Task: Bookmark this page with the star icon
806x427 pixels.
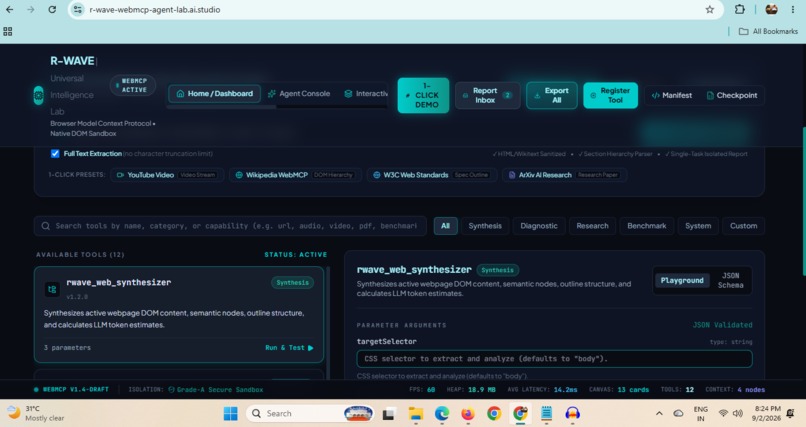Action: click(709, 9)
